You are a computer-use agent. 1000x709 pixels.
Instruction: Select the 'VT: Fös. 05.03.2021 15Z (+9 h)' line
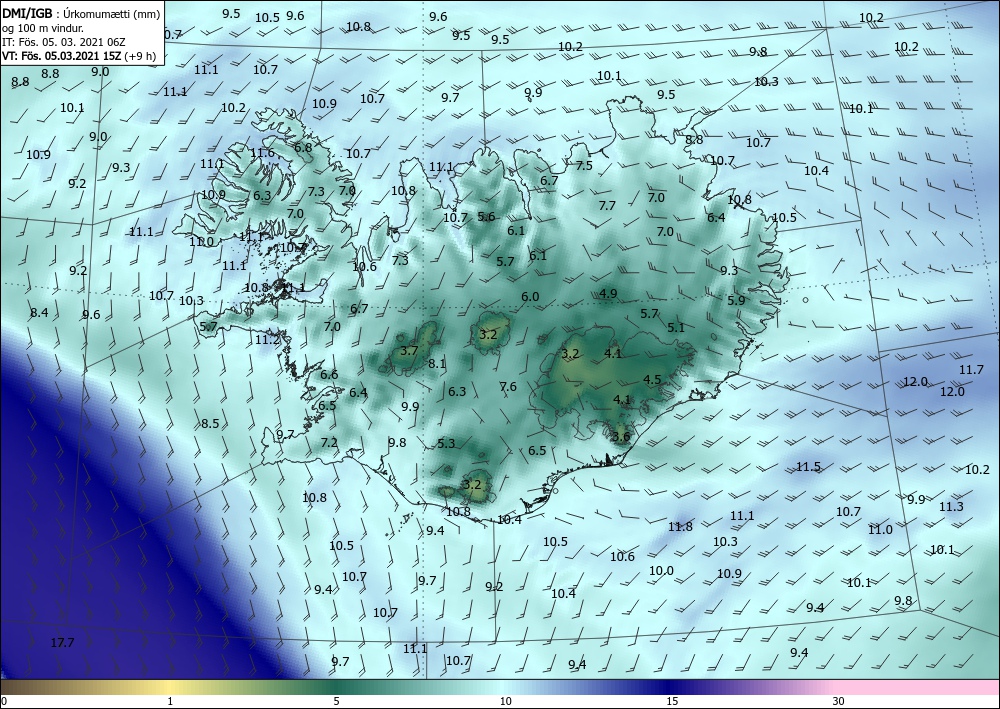click(x=78, y=55)
